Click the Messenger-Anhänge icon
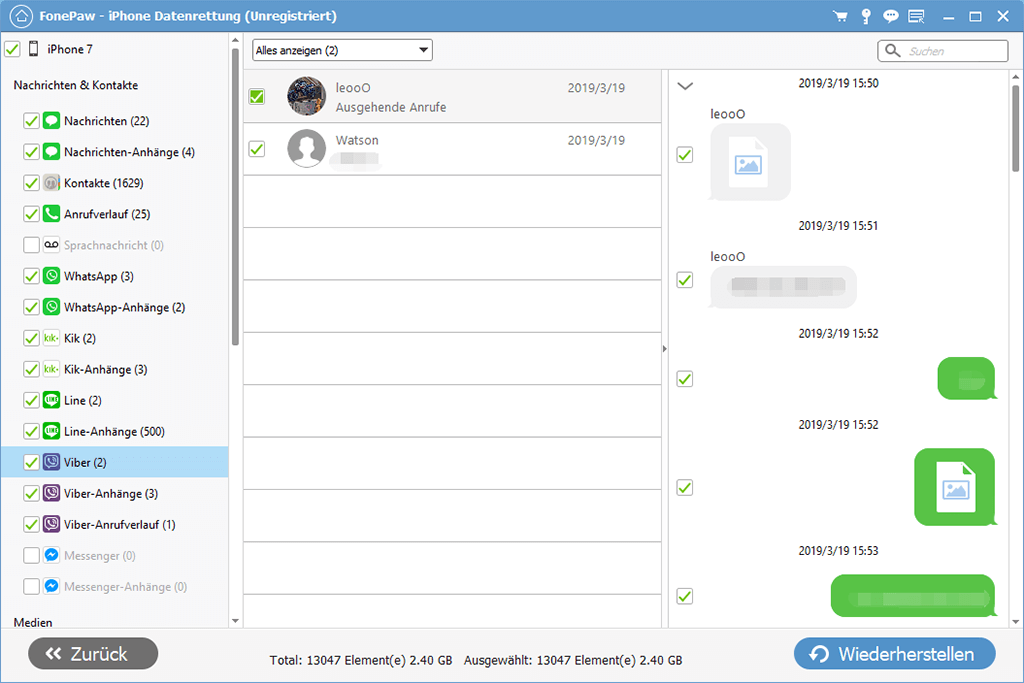The height and width of the screenshot is (683, 1024). tap(52, 586)
